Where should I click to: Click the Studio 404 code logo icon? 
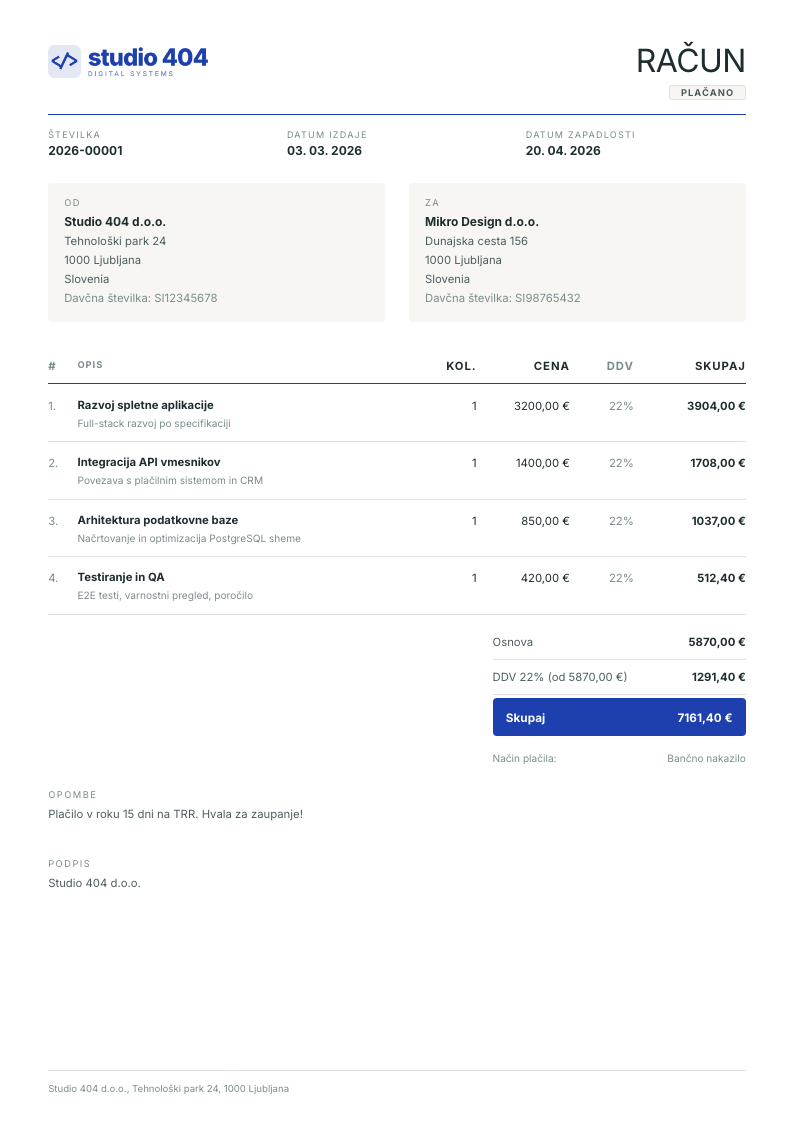[64, 62]
